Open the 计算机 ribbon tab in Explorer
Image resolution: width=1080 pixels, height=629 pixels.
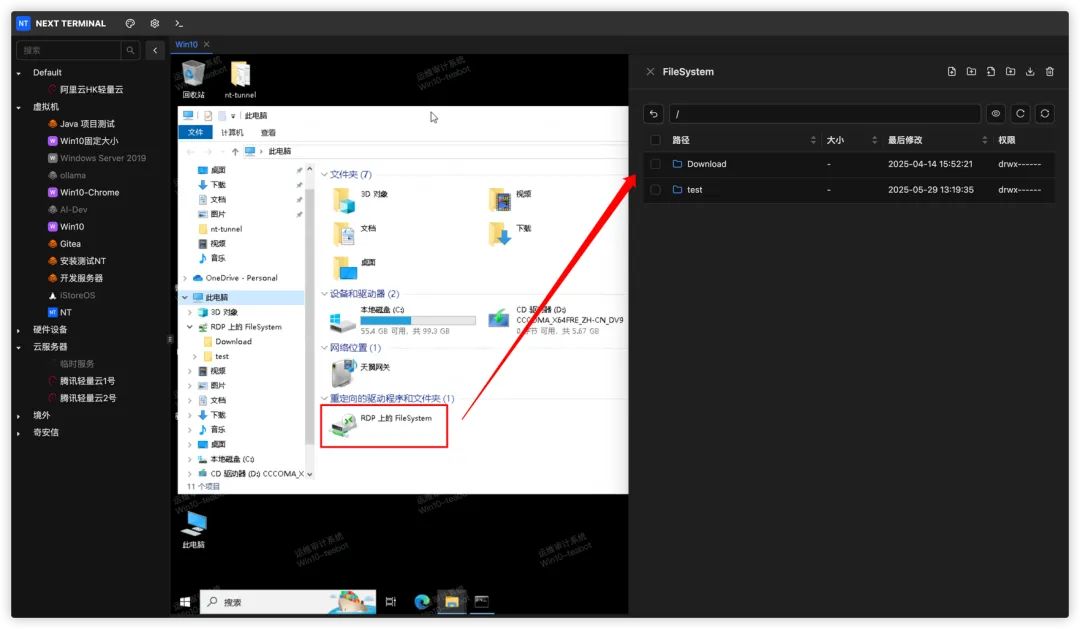(x=232, y=132)
